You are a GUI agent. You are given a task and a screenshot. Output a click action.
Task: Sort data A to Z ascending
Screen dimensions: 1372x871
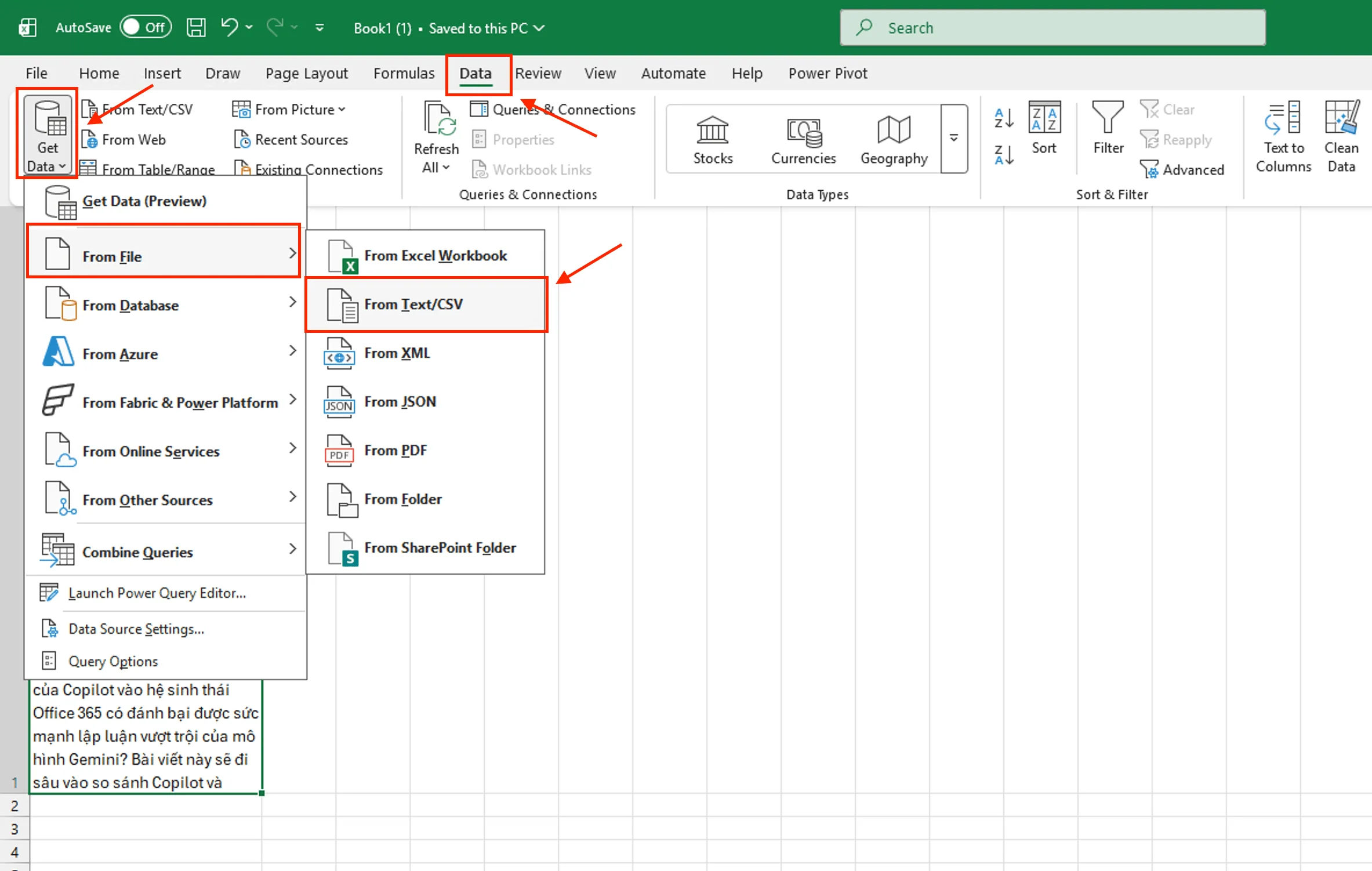[x=1003, y=119]
